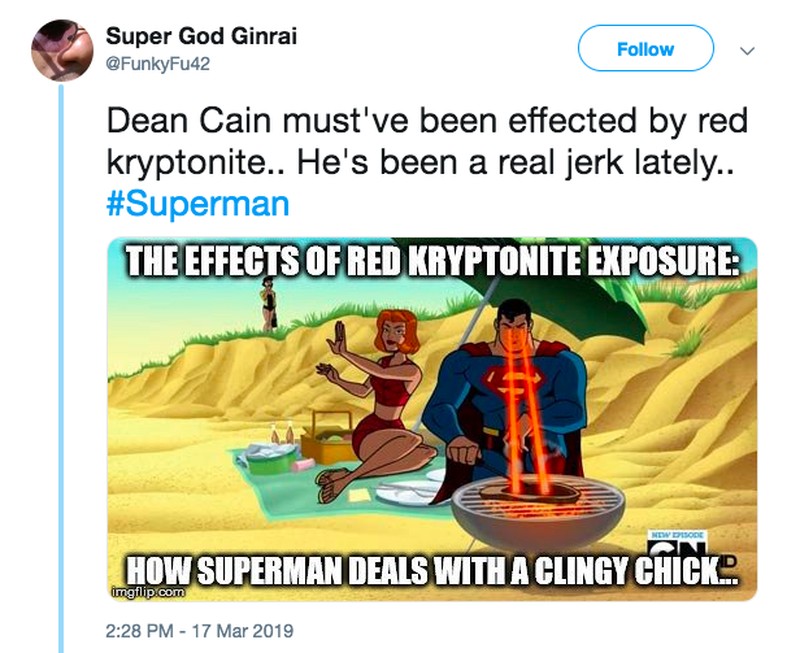This screenshot has width=800, height=653.
Task: Click the distant figure standing on the dune
Action: click(x=268, y=302)
